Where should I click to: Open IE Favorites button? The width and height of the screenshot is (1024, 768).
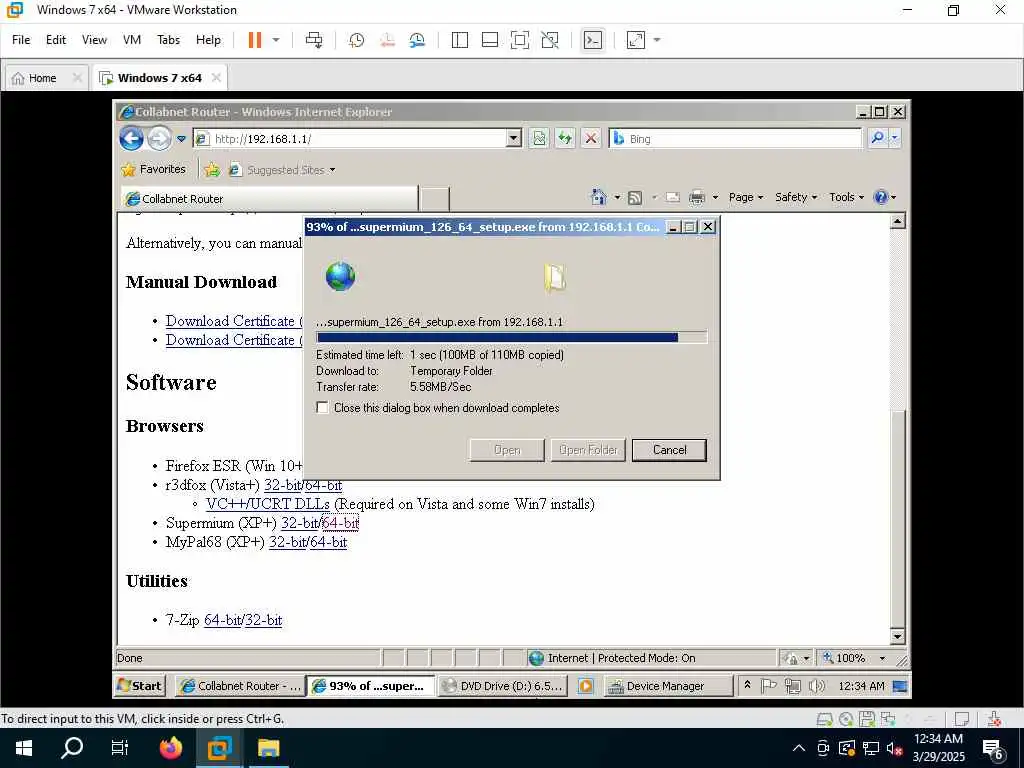[154, 169]
